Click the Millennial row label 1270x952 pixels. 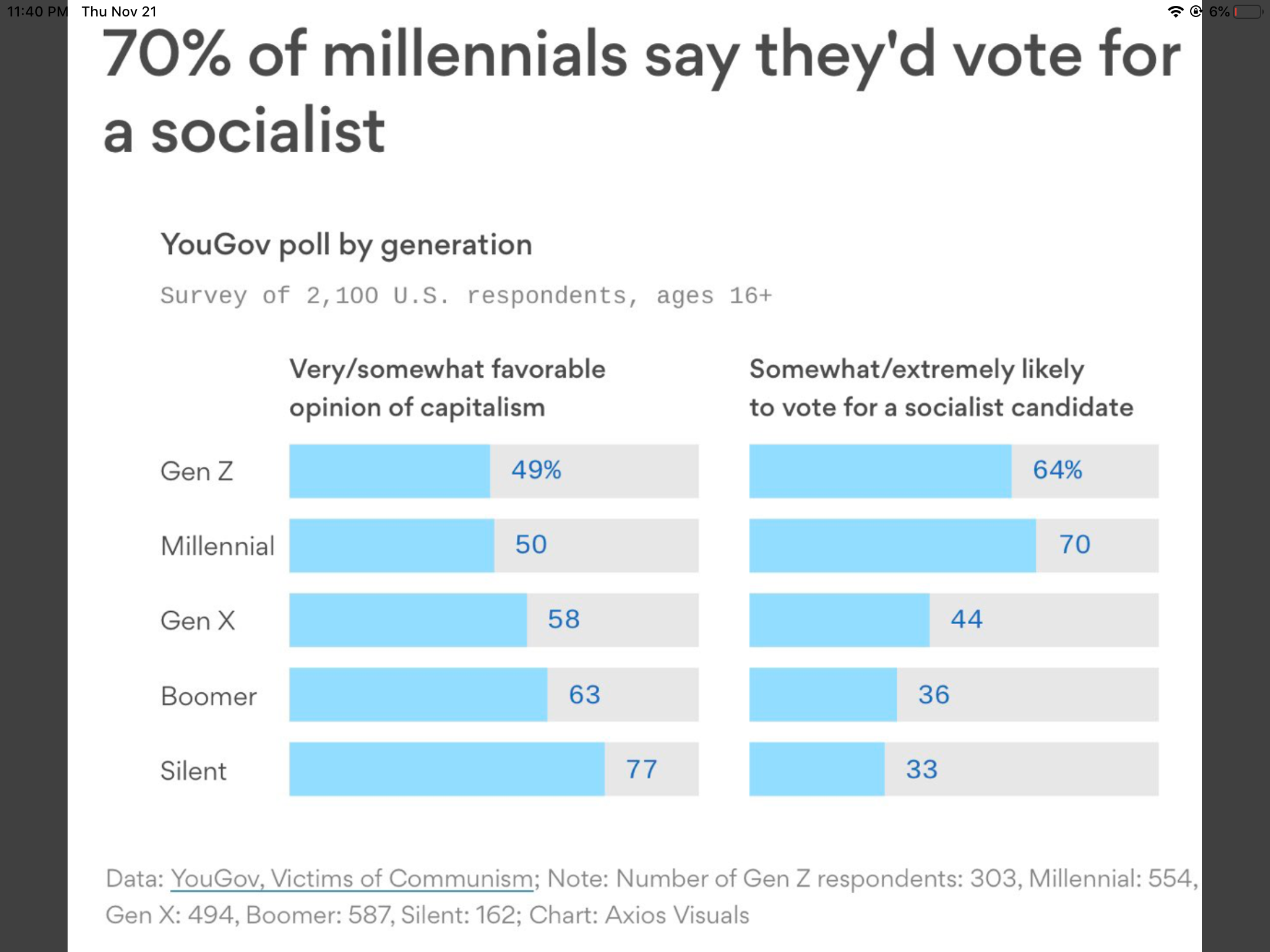coord(218,546)
